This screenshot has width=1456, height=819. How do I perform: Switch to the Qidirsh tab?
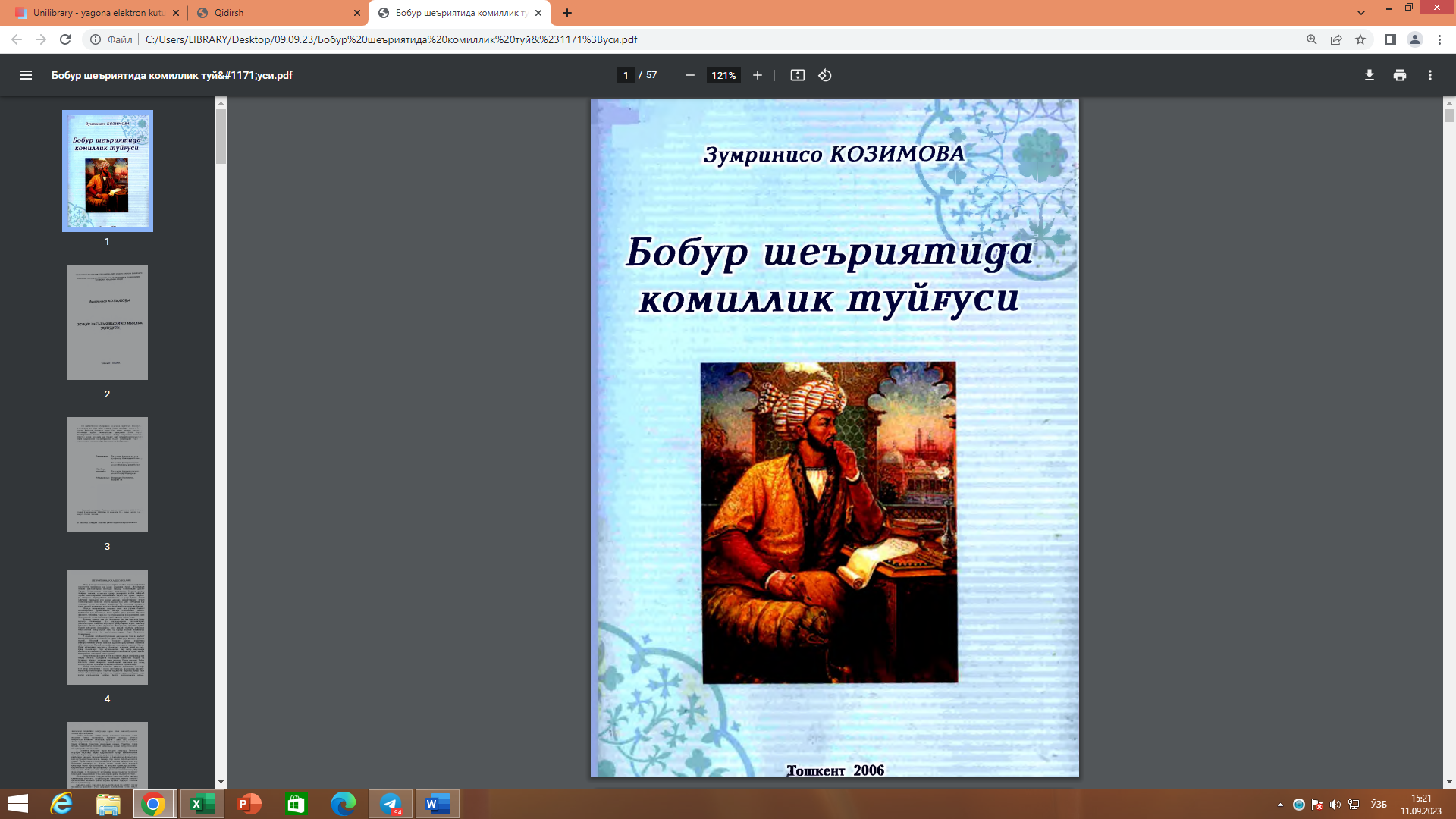click(273, 13)
